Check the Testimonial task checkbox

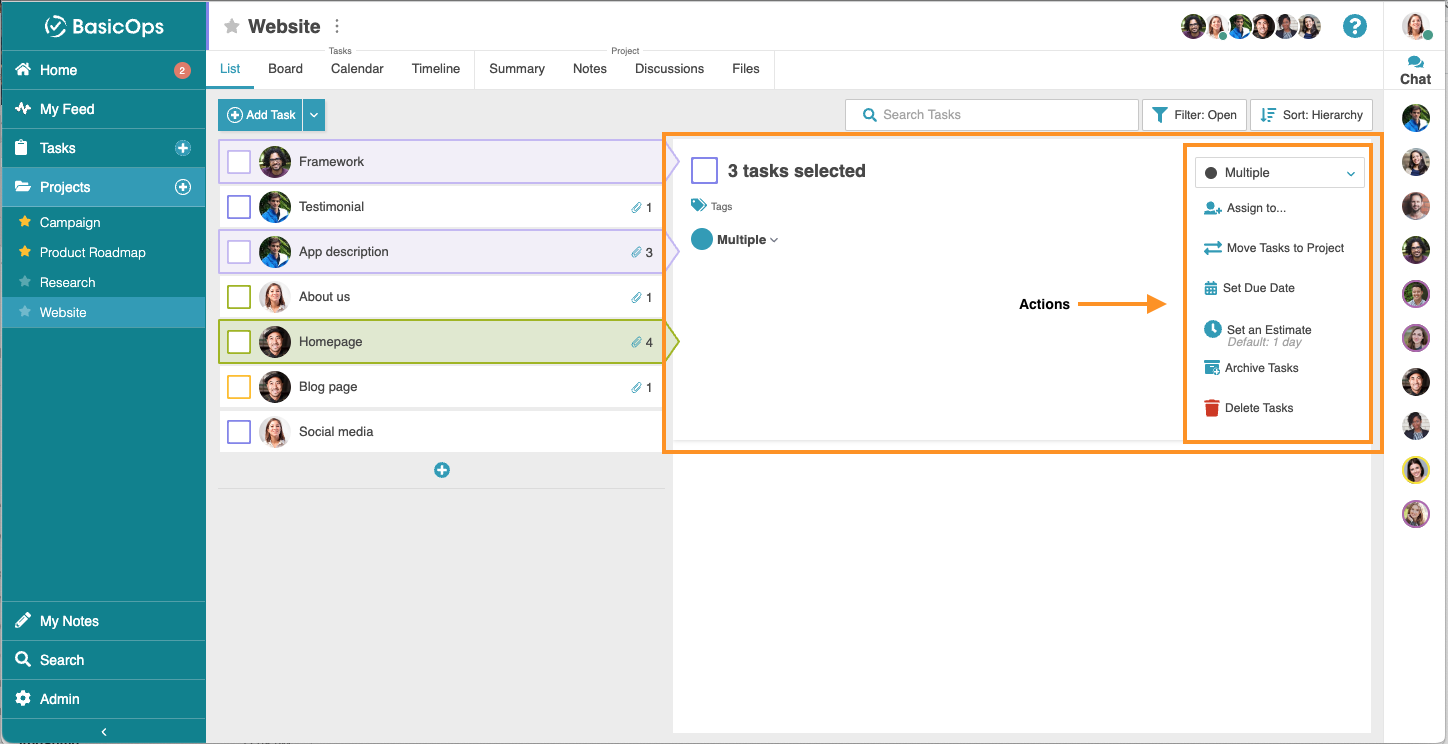237,206
